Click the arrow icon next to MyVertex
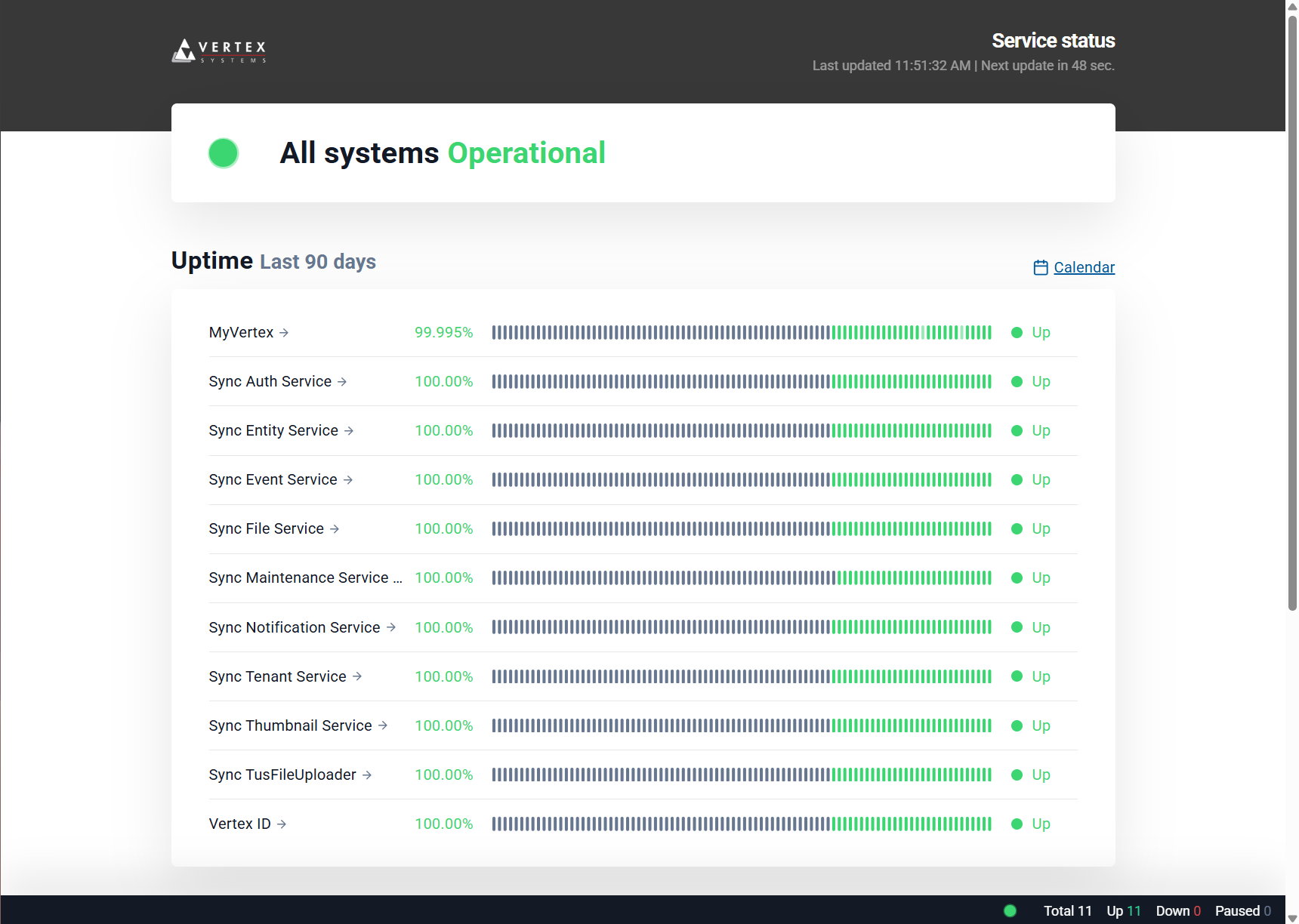Viewport: 1299px width, 924px height. [284, 333]
